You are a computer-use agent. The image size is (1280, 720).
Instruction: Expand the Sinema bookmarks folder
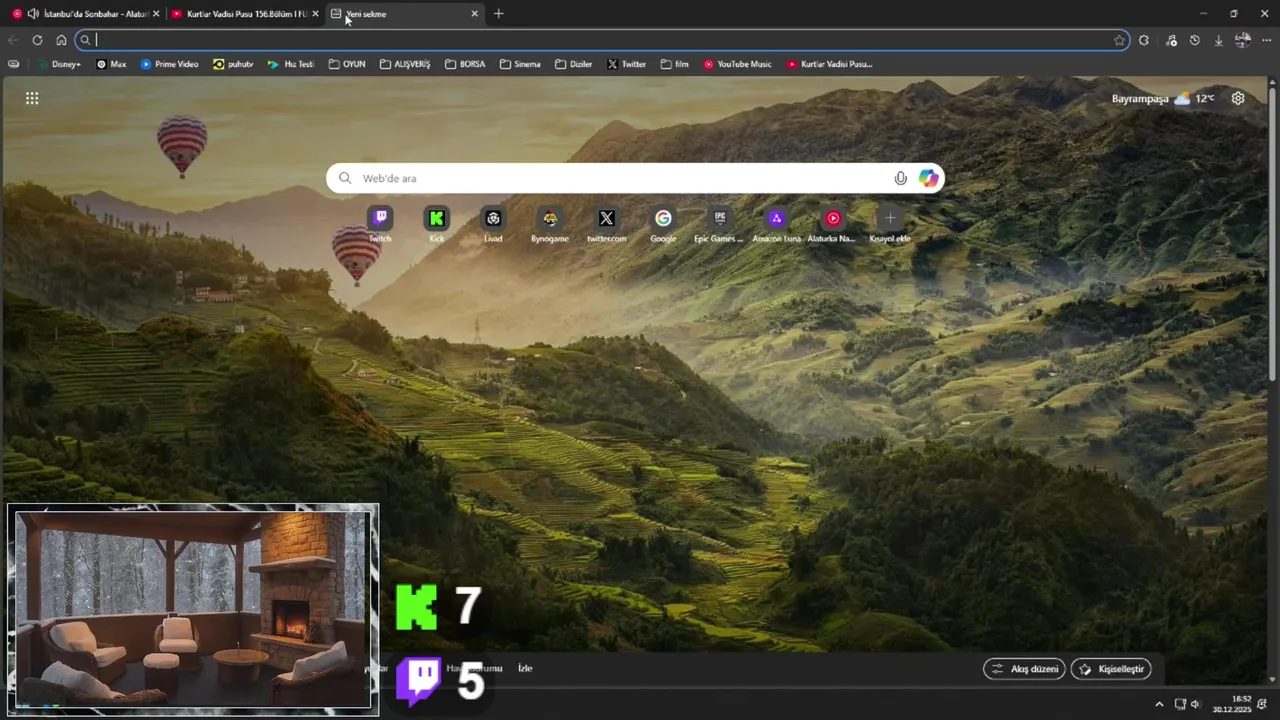click(x=520, y=64)
